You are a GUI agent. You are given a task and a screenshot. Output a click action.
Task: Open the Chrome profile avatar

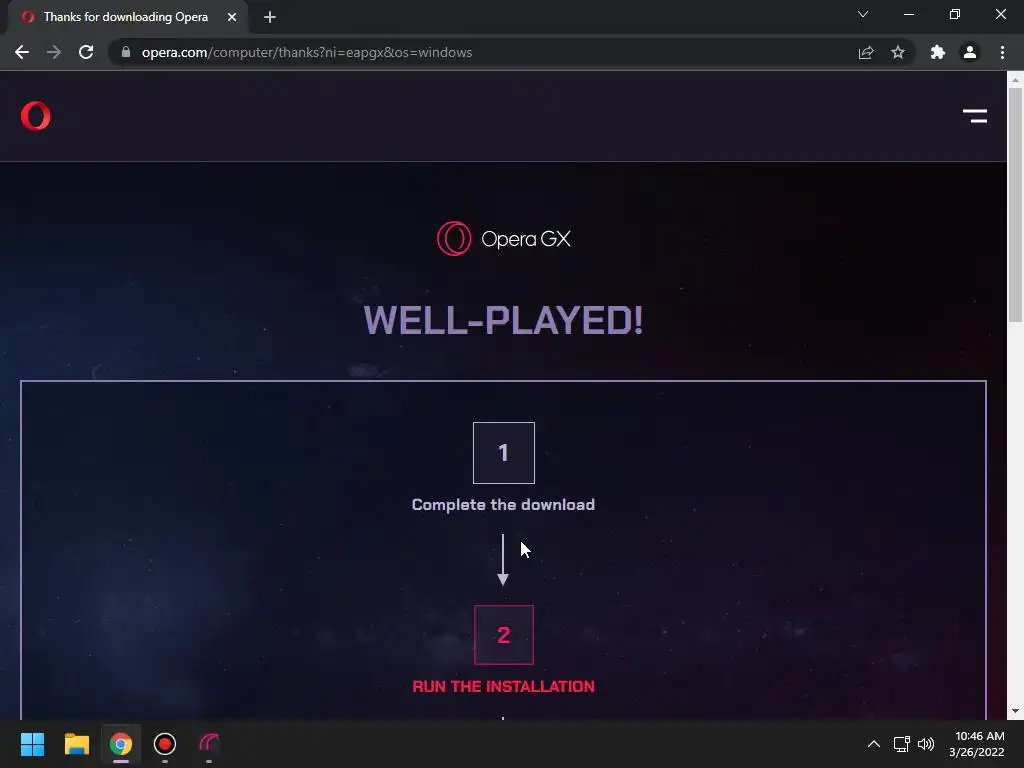(x=970, y=52)
